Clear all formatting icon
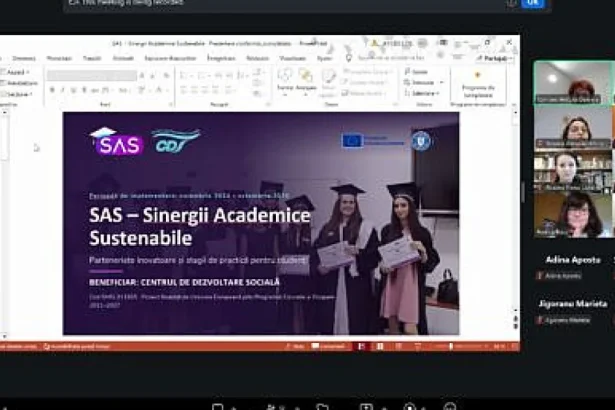 (x=167, y=75)
